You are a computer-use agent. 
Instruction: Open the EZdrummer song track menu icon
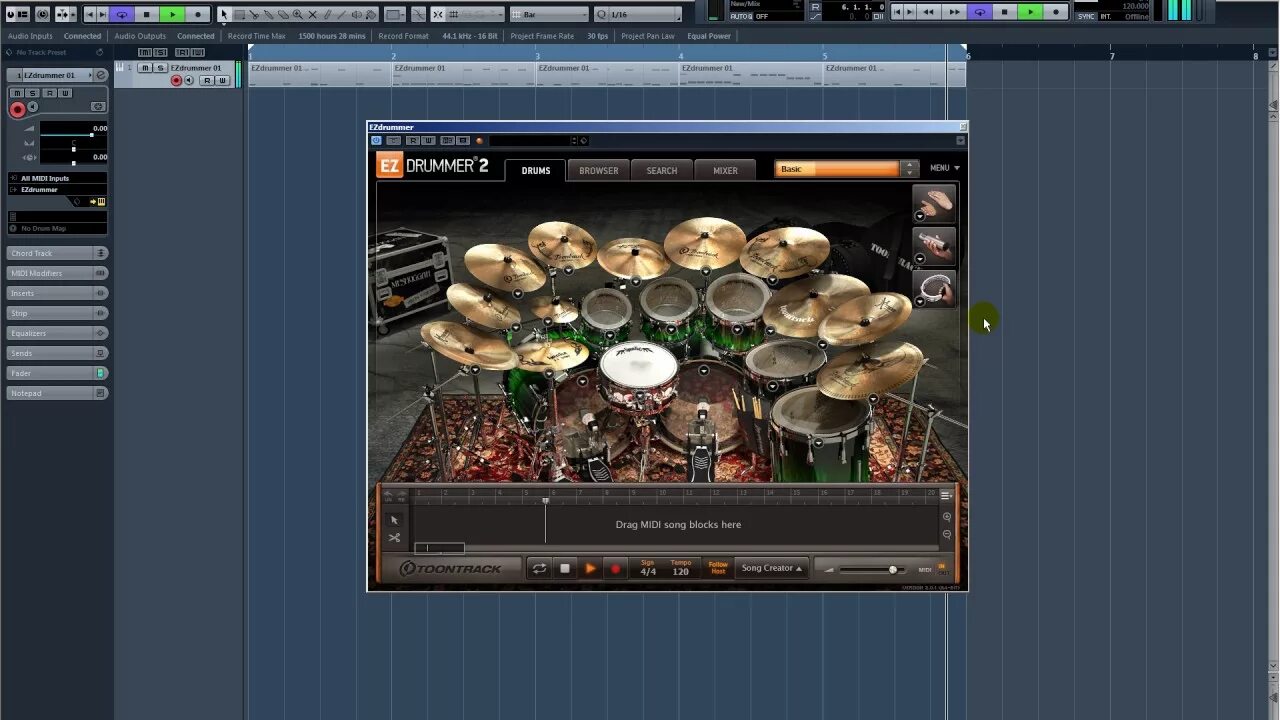946,495
